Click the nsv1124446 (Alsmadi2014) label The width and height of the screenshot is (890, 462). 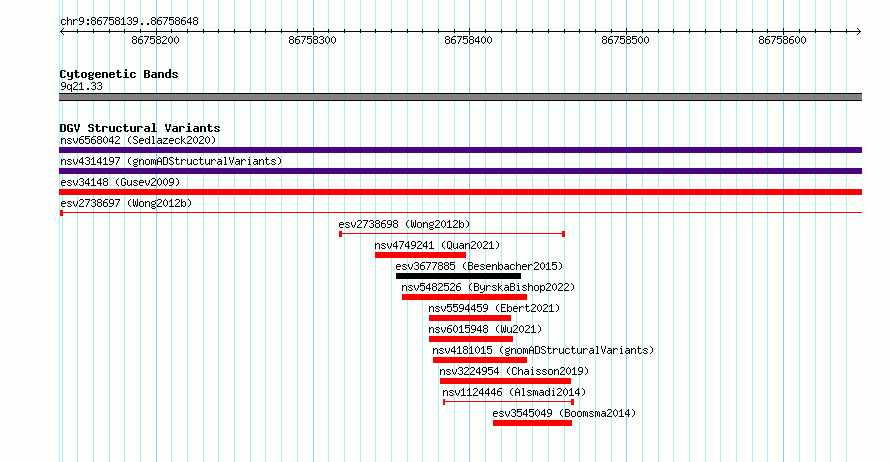(x=514, y=392)
